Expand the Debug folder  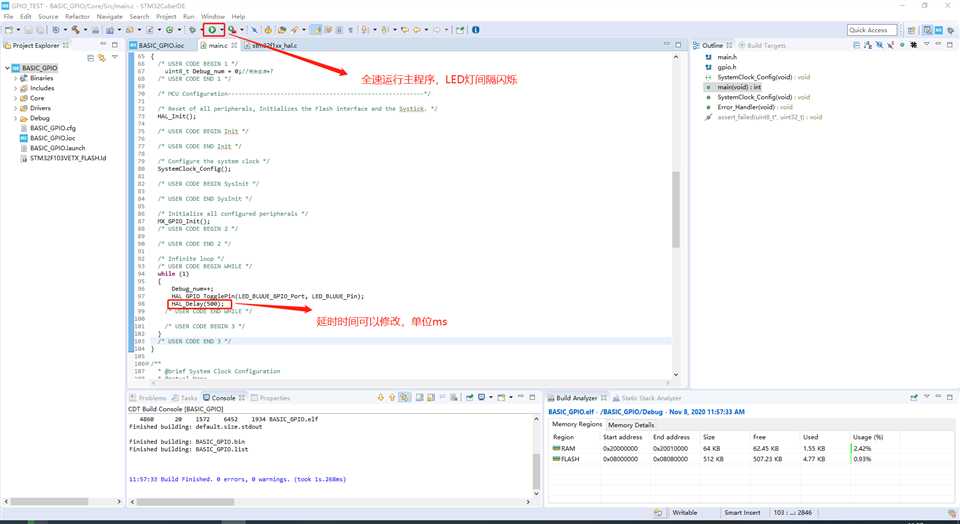tap(15, 118)
